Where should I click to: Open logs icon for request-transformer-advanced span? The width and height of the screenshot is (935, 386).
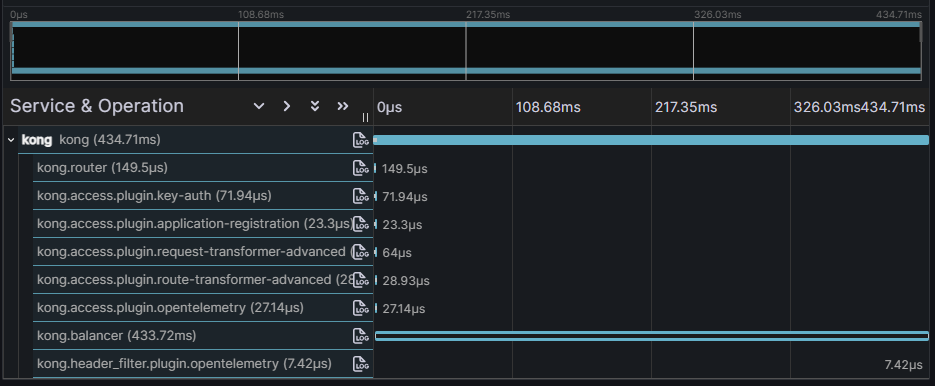[x=360, y=252]
